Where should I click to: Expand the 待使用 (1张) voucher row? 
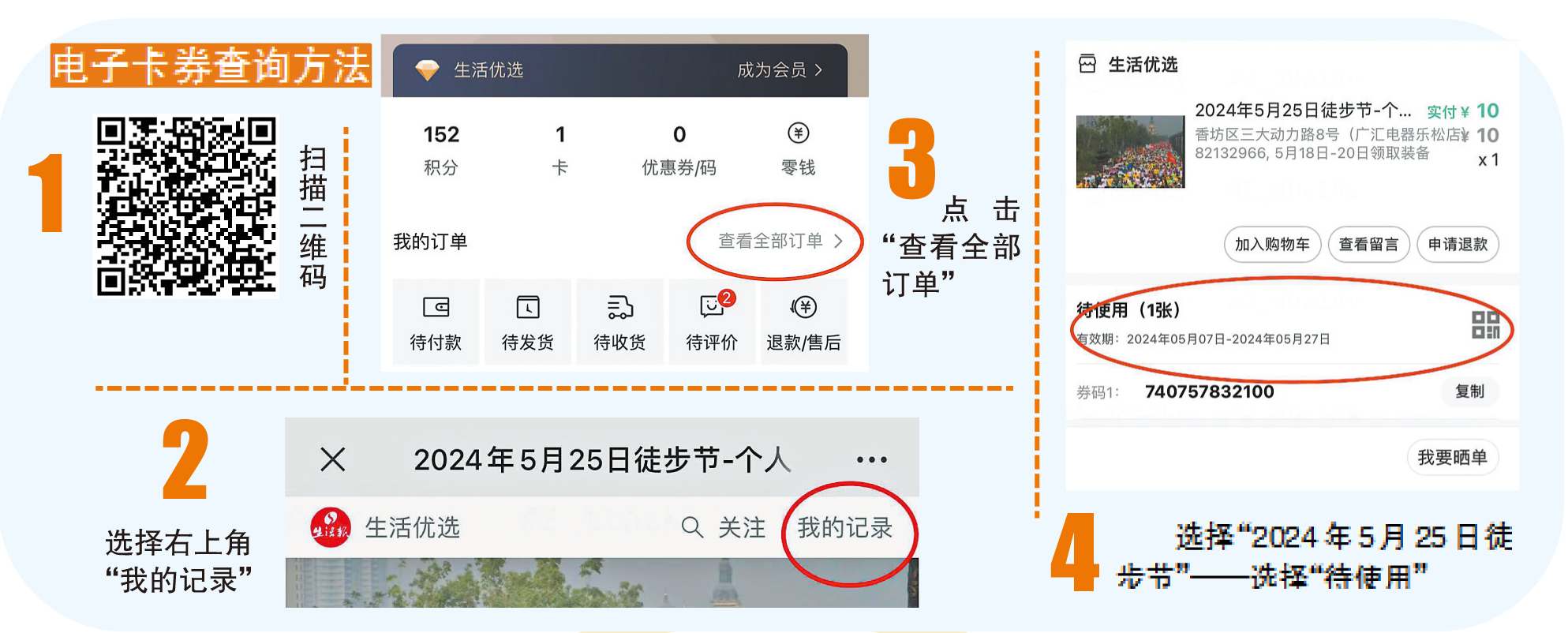click(1288, 324)
